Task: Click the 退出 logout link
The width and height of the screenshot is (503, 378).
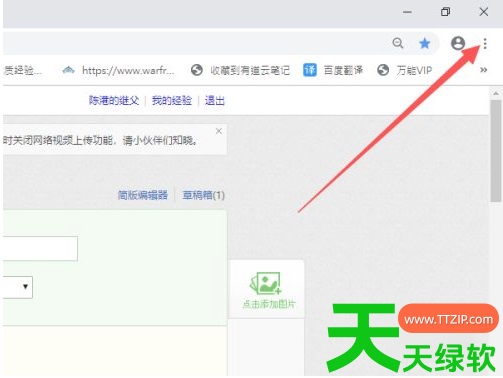Action: pyautogui.click(x=215, y=100)
